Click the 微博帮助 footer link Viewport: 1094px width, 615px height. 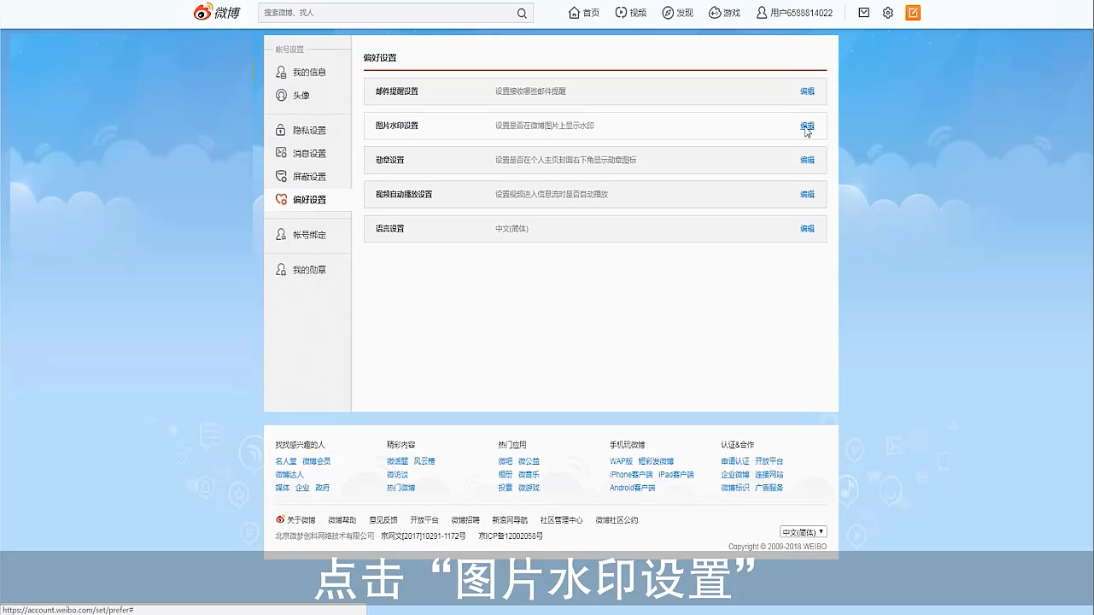(342, 520)
